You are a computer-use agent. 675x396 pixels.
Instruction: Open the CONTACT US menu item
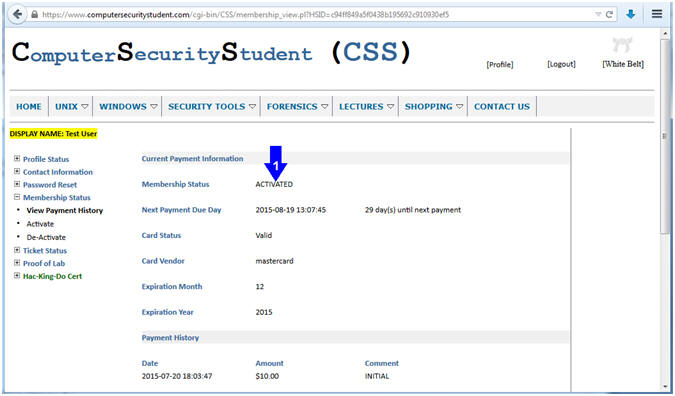[x=502, y=107]
